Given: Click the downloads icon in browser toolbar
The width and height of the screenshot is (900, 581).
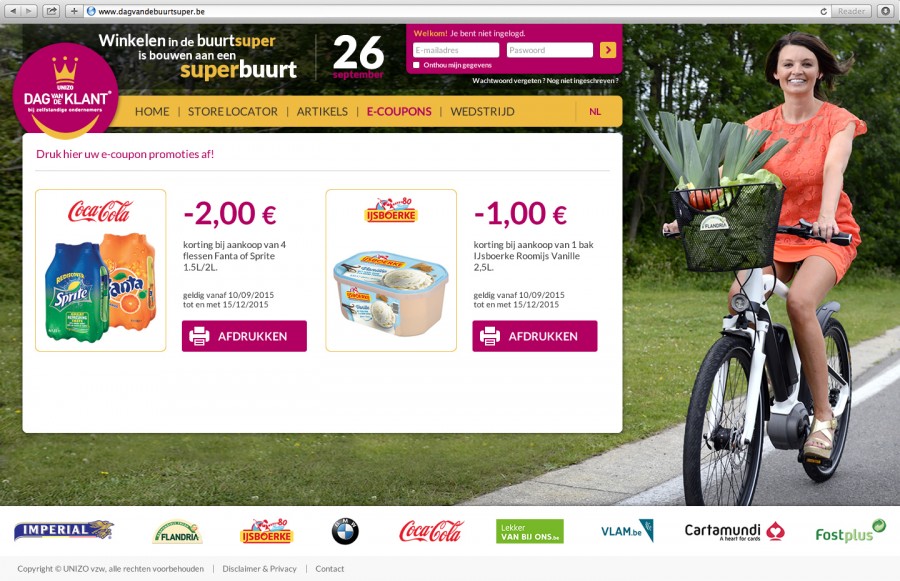Looking at the screenshot, I should point(886,11).
